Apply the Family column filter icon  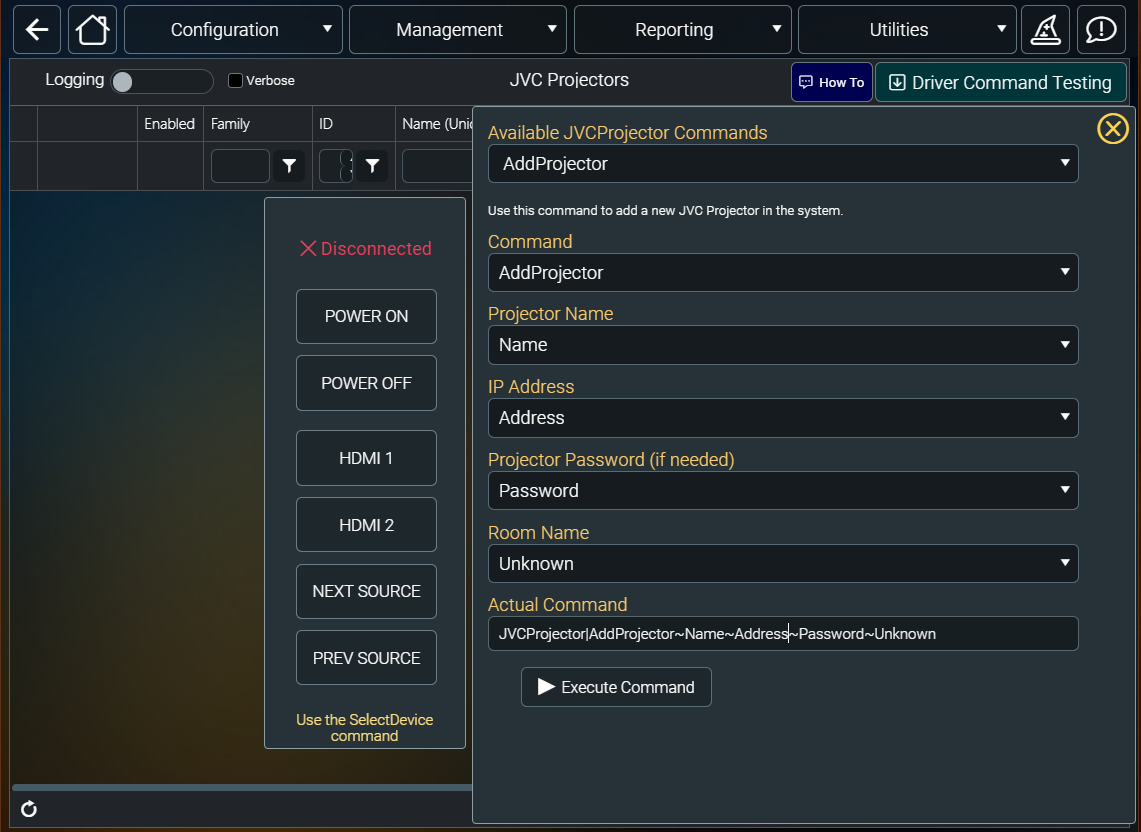coord(289,166)
